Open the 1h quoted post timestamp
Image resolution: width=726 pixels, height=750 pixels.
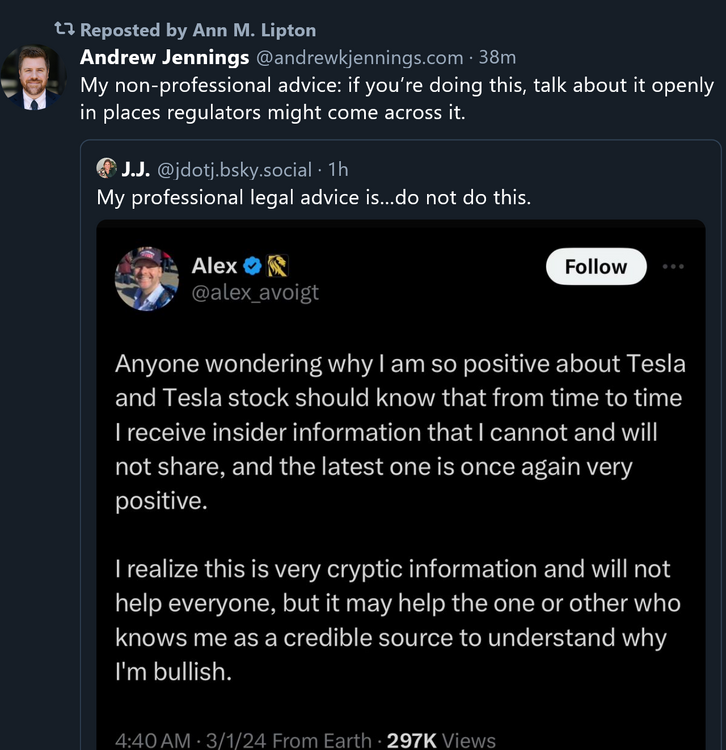(x=338, y=169)
